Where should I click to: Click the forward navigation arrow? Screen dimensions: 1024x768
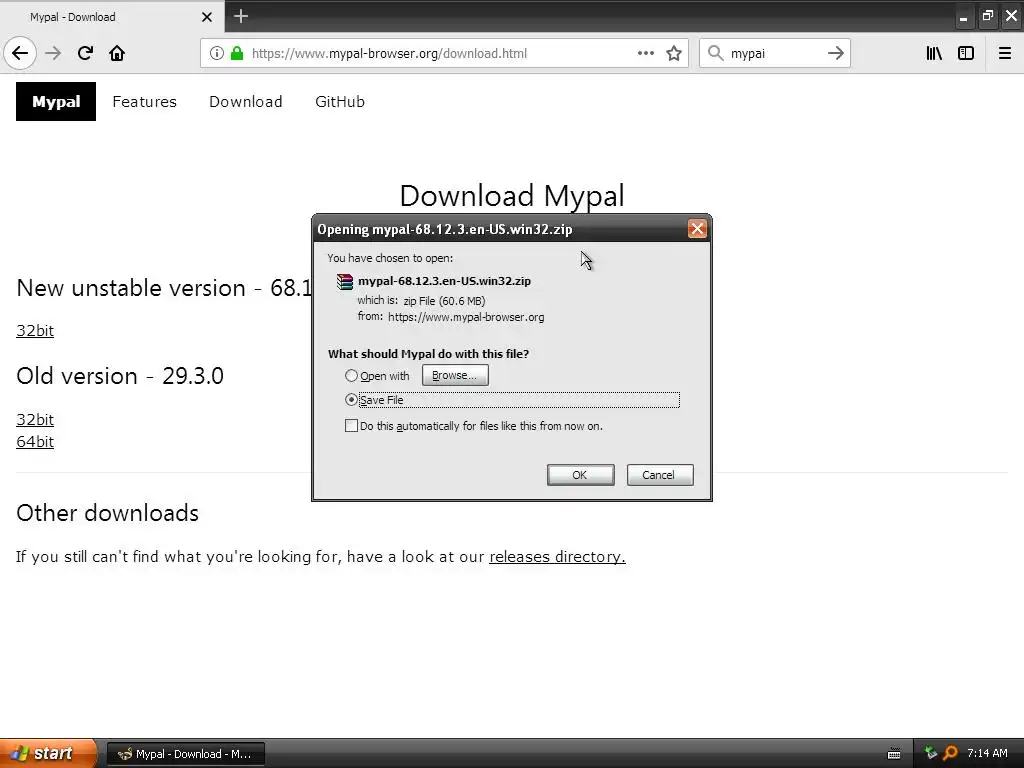tap(53, 53)
